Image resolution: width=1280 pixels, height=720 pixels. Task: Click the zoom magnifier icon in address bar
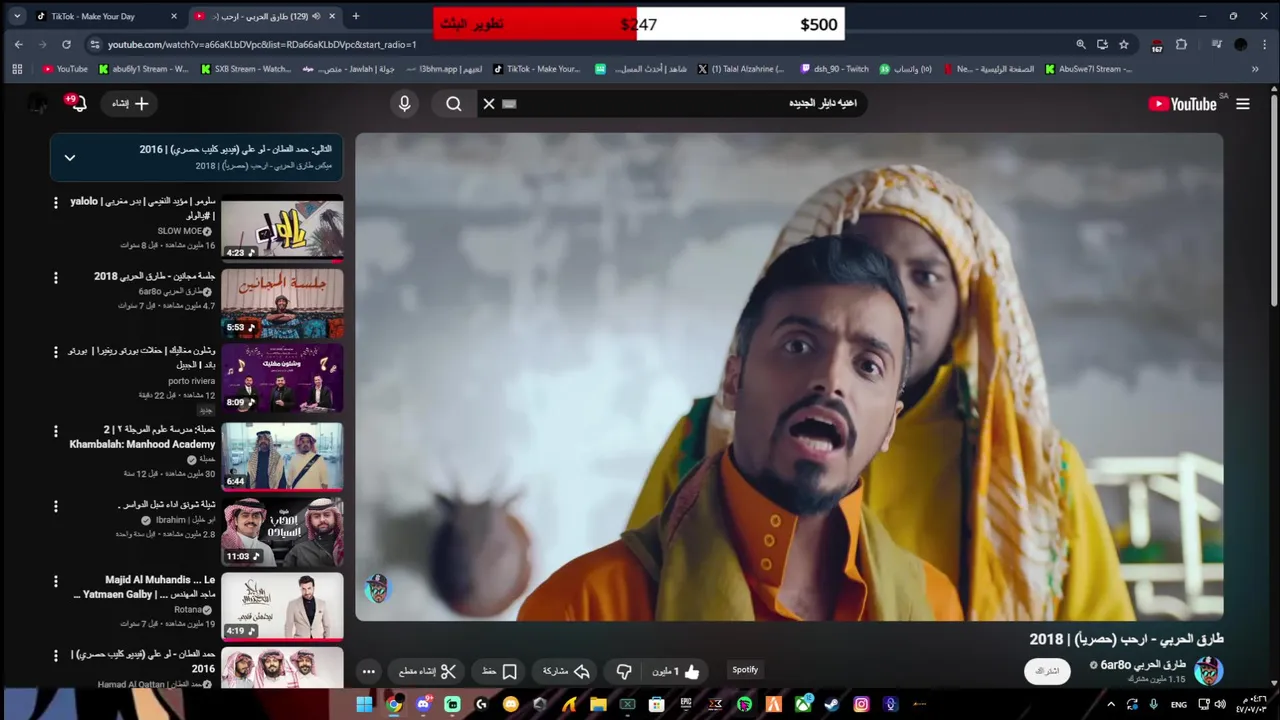point(1081,44)
